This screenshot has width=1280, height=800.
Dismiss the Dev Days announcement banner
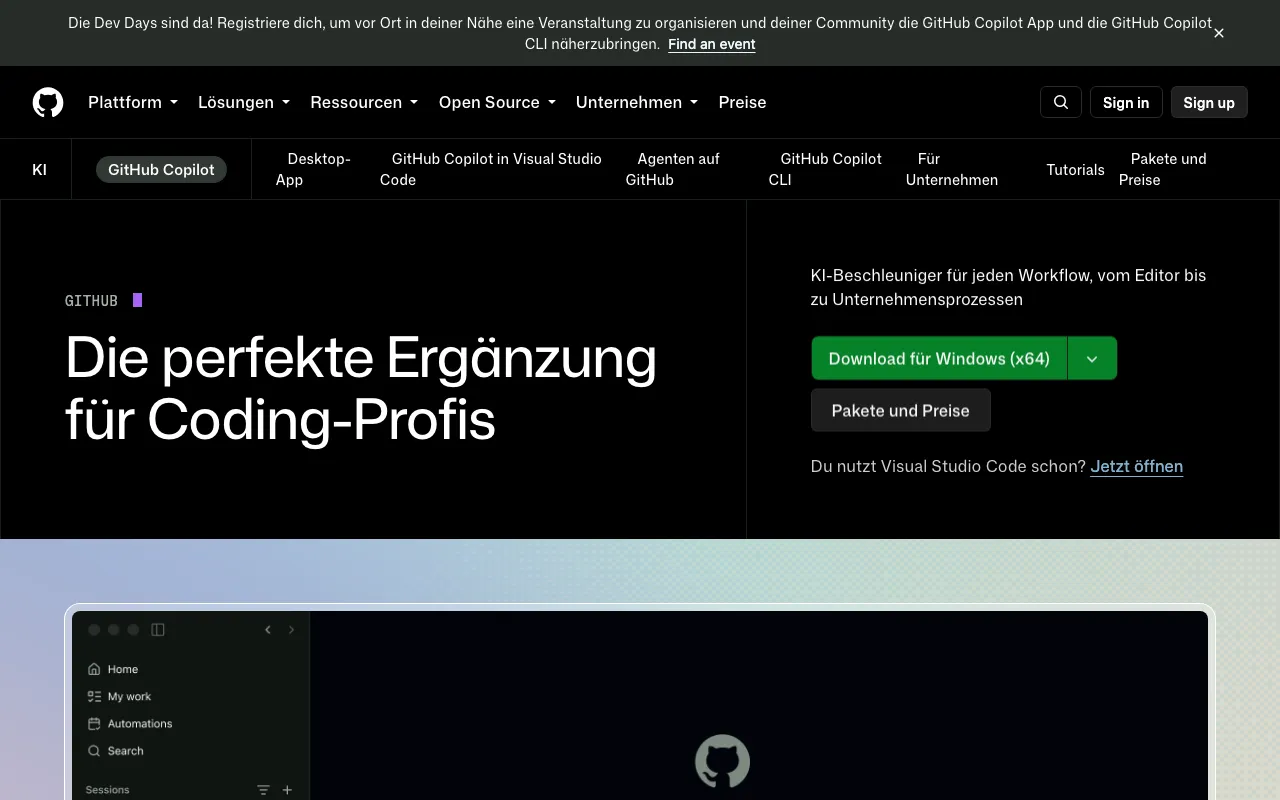pos(1219,33)
